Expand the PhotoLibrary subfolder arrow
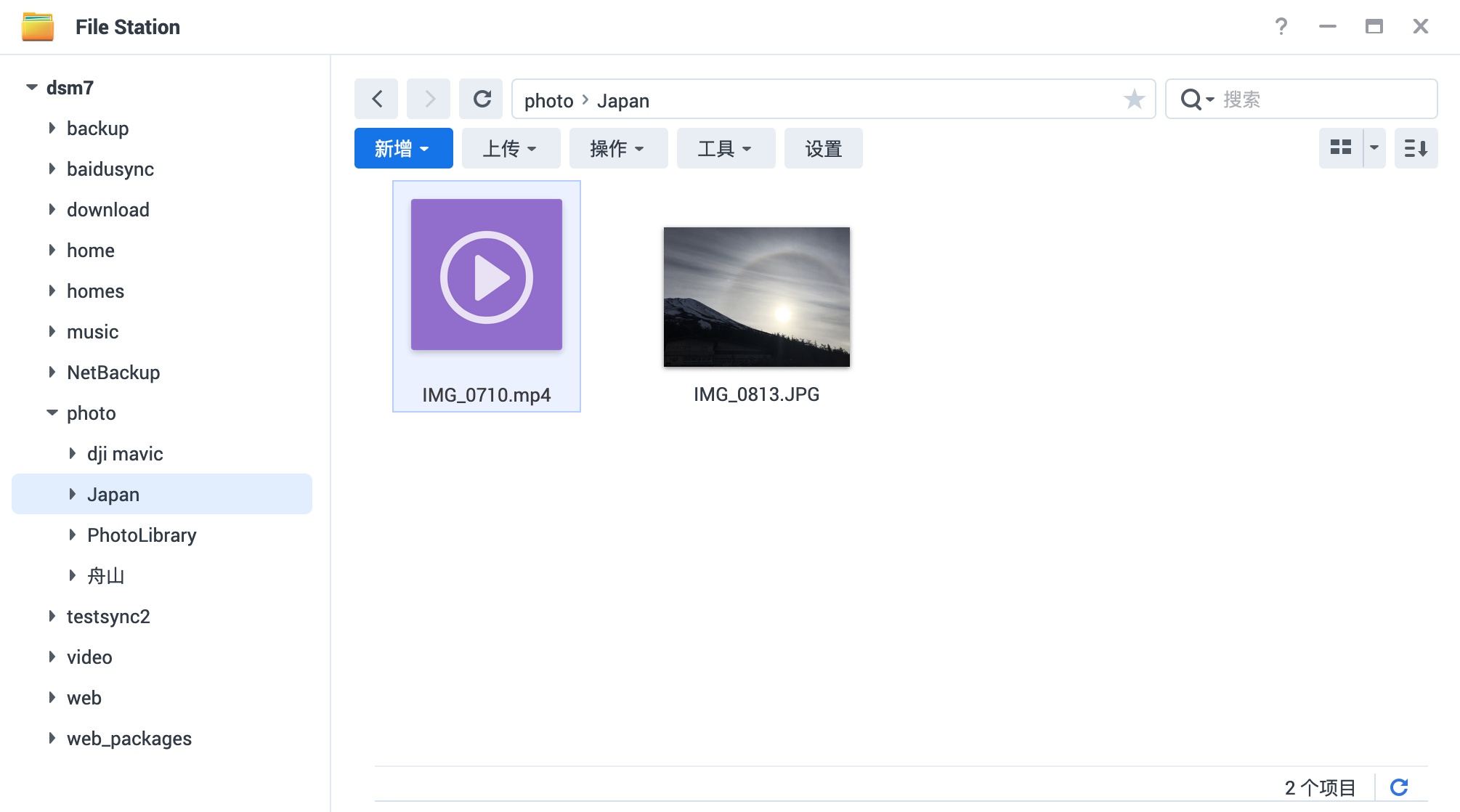This screenshot has width=1460, height=812. pyautogui.click(x=73, y=535)
